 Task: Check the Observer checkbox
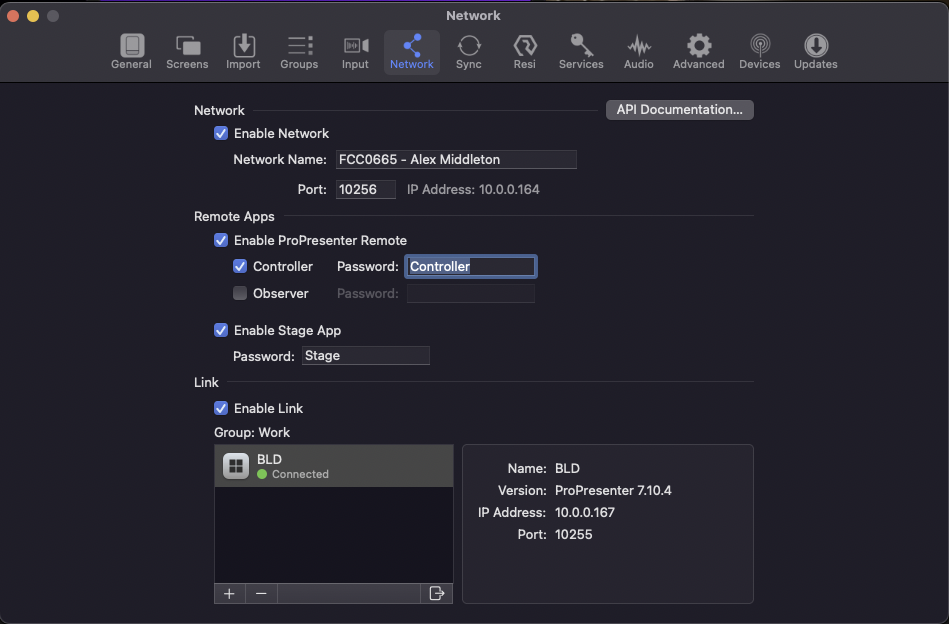[x=240, y=294]
